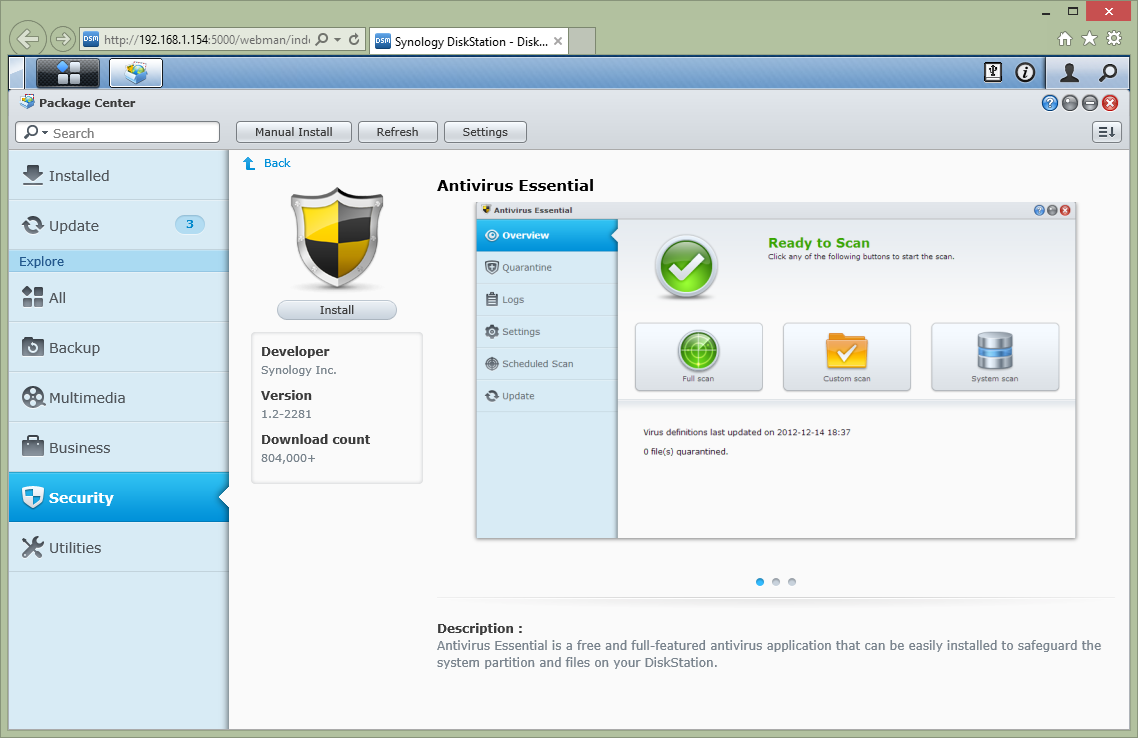Show third screenshot via last dot
The image size is (1138, 738).
792,582
